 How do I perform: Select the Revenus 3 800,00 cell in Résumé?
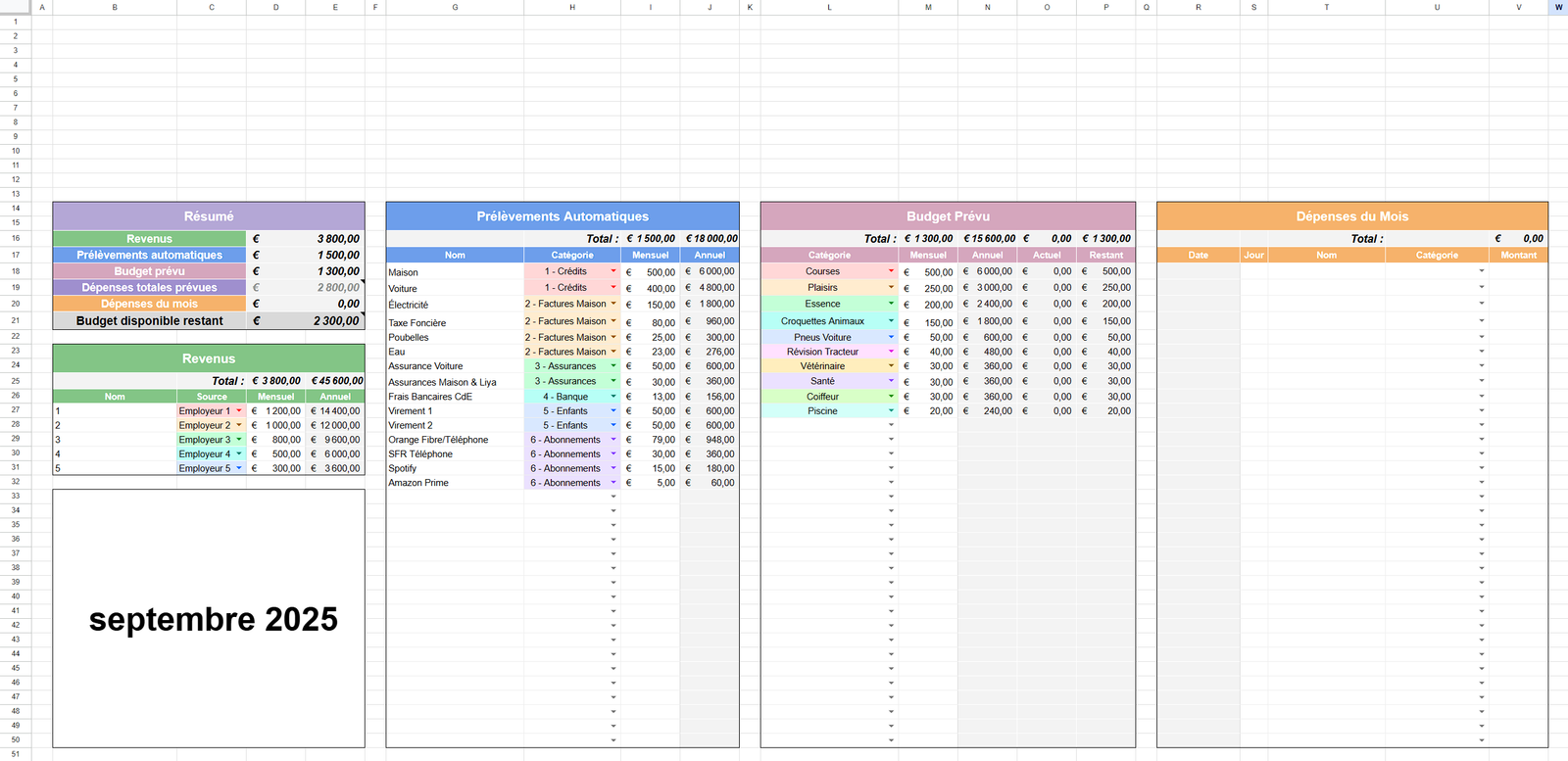pos(306,239)
